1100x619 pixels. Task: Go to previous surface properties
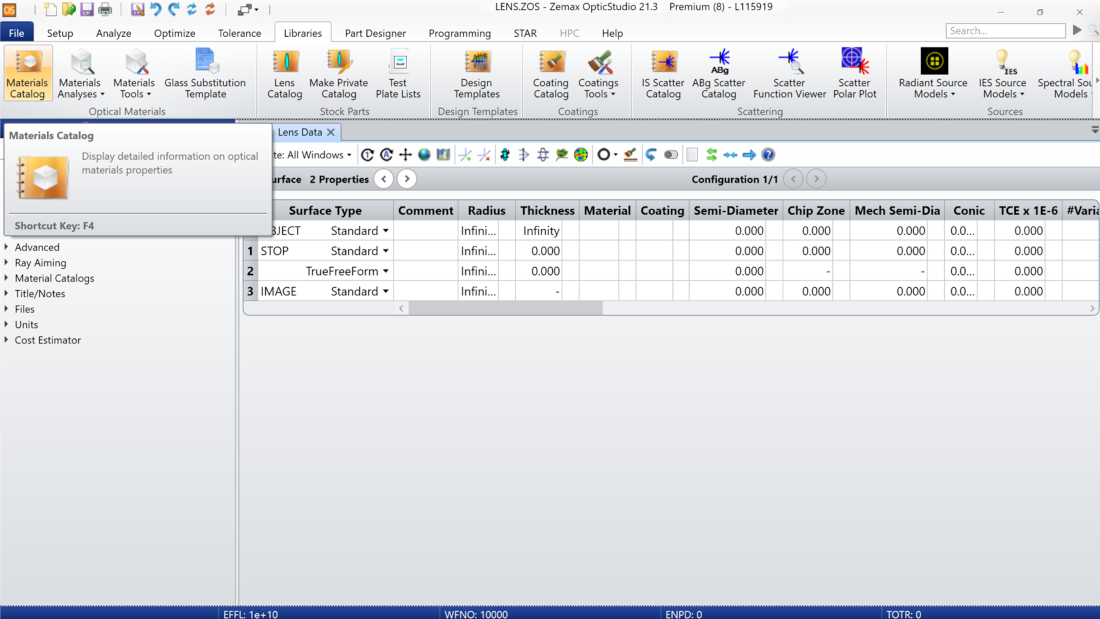click(x=384, y=179)
